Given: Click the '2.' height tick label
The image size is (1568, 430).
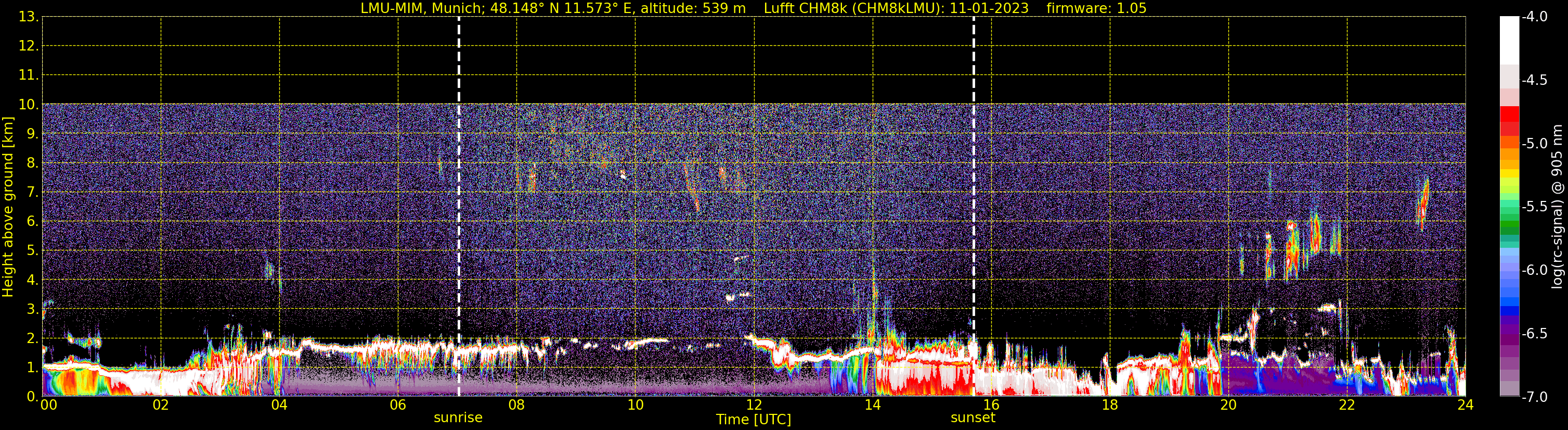Looking at the screenshot, I should click(x=33, y=339).
